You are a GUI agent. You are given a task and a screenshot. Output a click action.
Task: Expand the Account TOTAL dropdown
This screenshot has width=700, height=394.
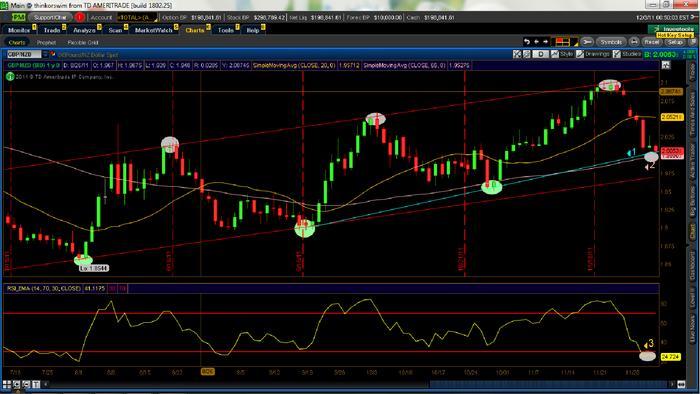[137, 17]
